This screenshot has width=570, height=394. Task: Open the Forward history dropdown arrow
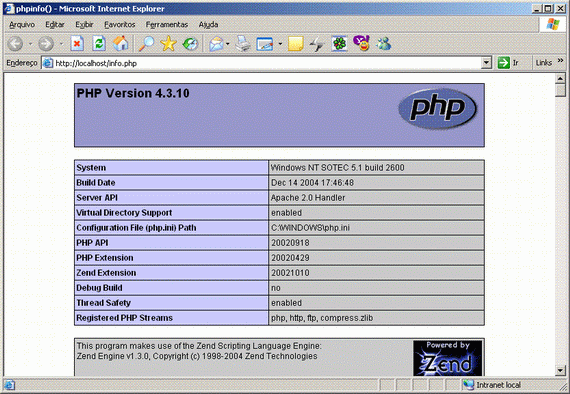[61, 44]
